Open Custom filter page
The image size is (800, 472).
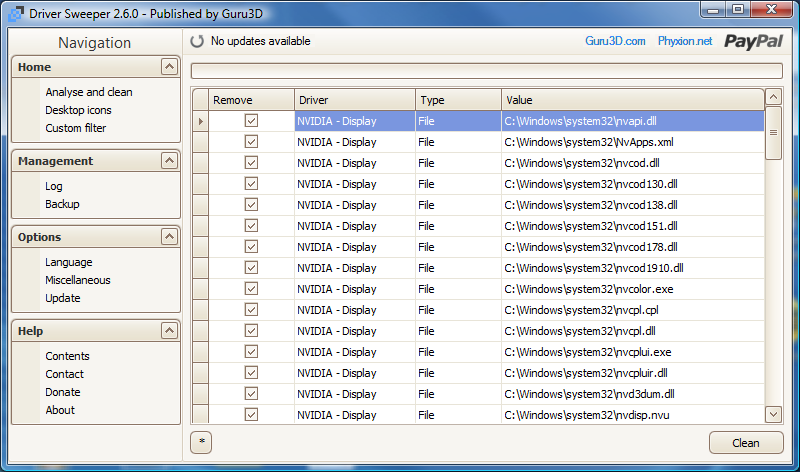pyautogui.click(x=76, y=128)
